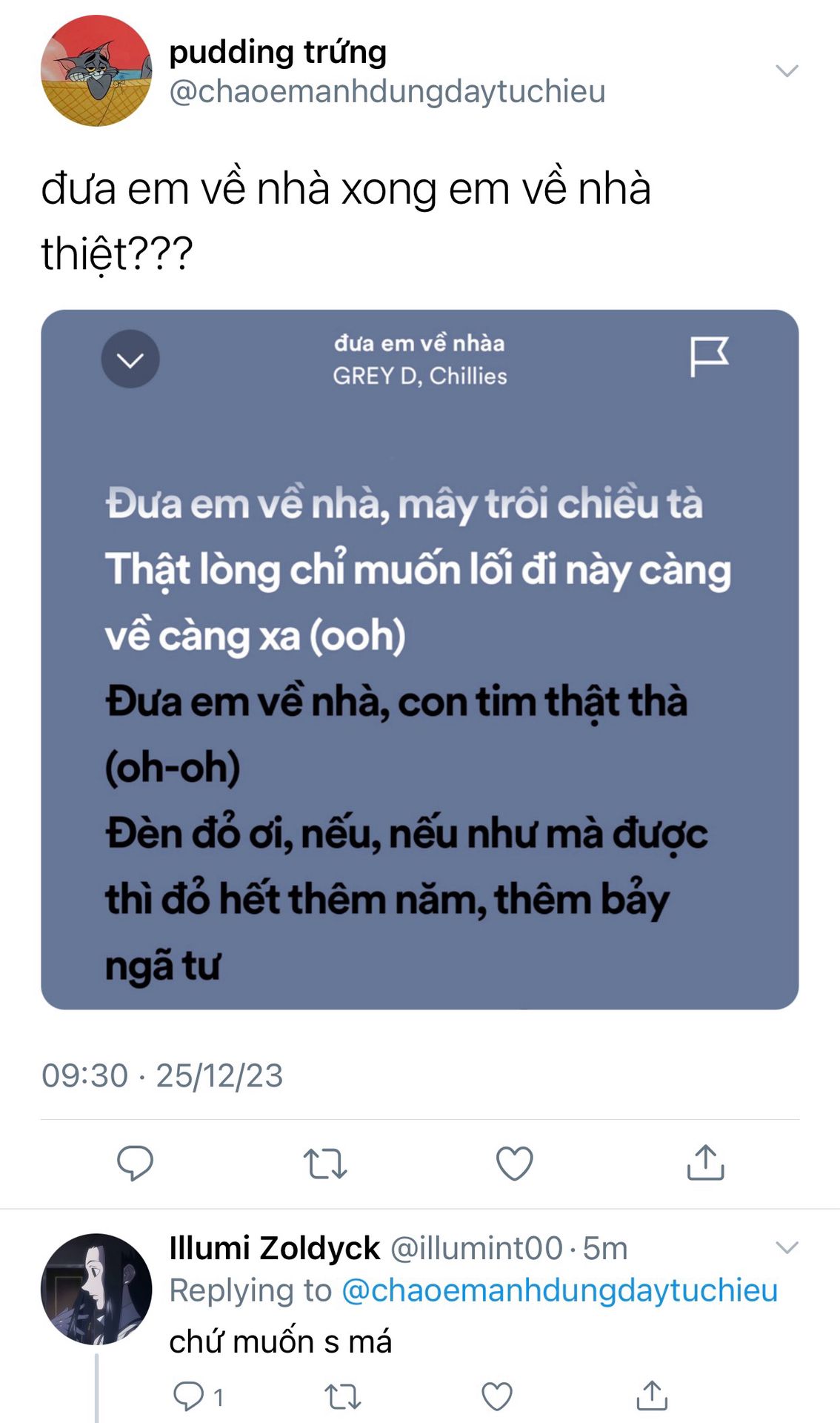Share Illumi Zoldyck's reply
The width and height of the screenshot is (840, 1423).
tap(652, 1396)
